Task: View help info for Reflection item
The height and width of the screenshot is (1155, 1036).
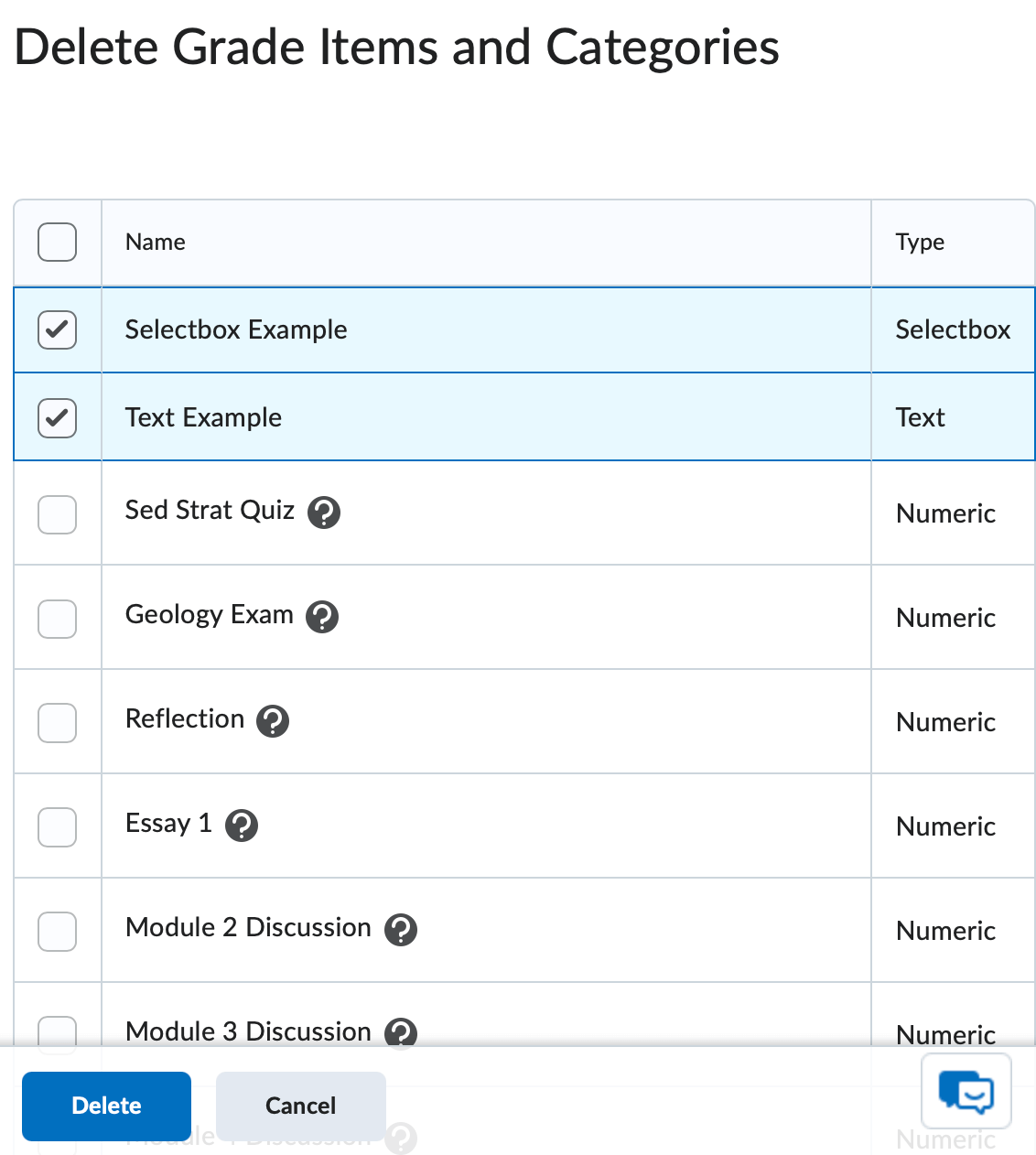Action: click(272, 722)
